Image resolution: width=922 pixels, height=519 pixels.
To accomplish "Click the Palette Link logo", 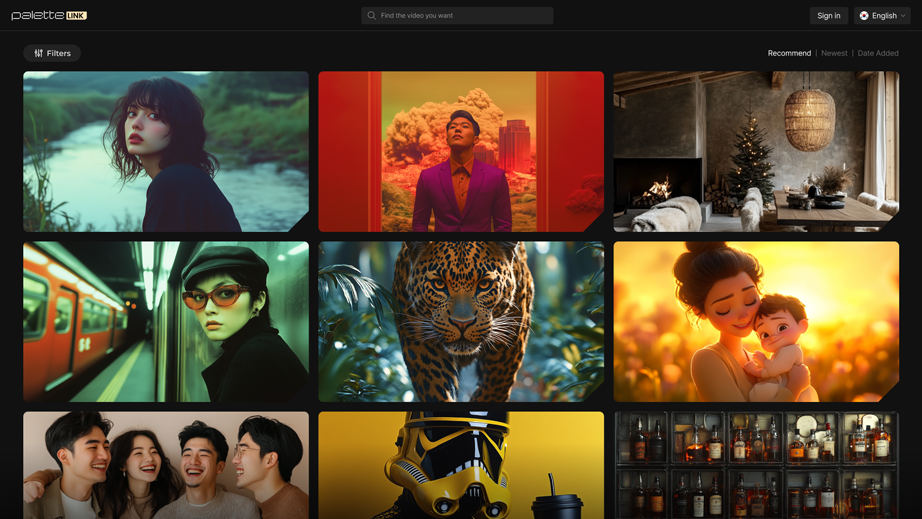I will pyautogui.click(x=49, y=15).
